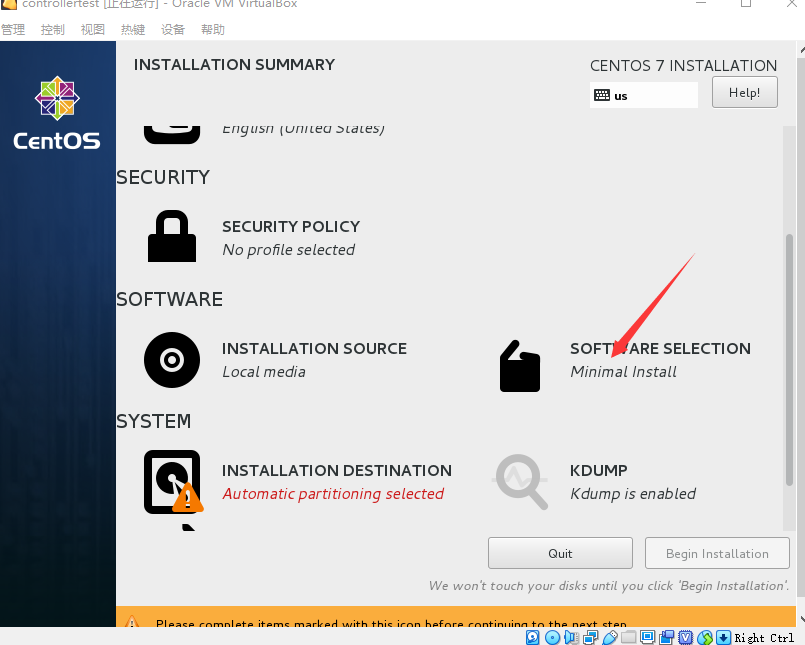This screenshot has height=645, width=805.
Task: Open the 管理 menu
Action: pos(13,29)
